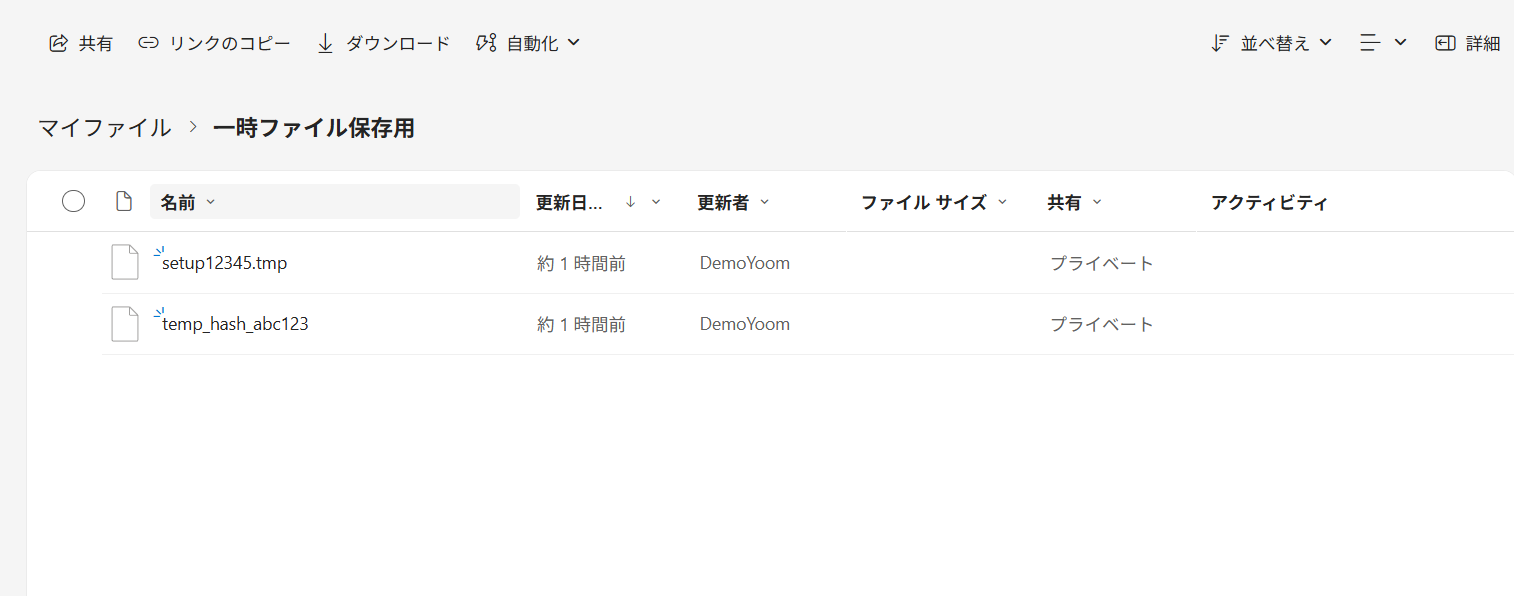Click the temp_hash_abc123 file icon
This screenshot has height=596, width=1514.
[x=125, y=324]
